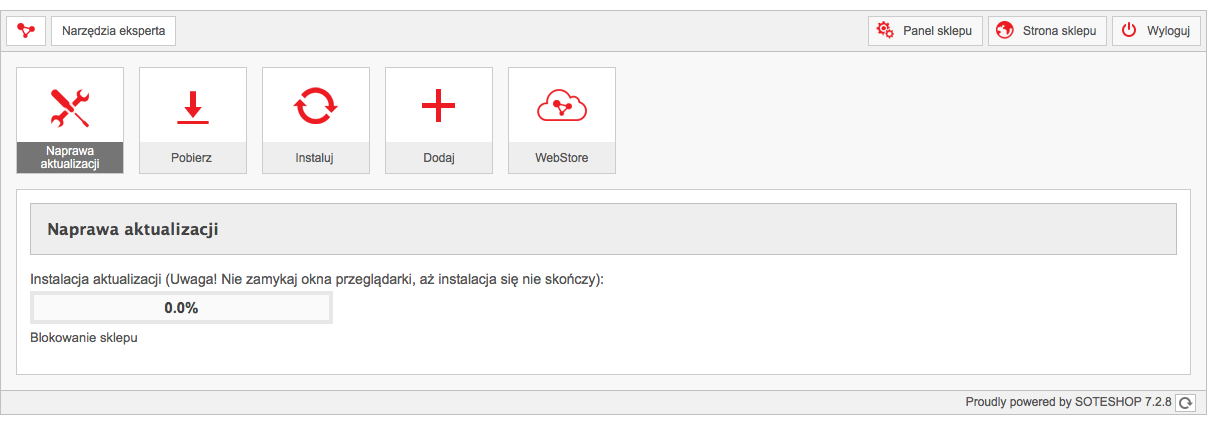Click the Blokowanie sklepu status text
The width and height of the screenshot is (1207, 446).
point(84,338)
